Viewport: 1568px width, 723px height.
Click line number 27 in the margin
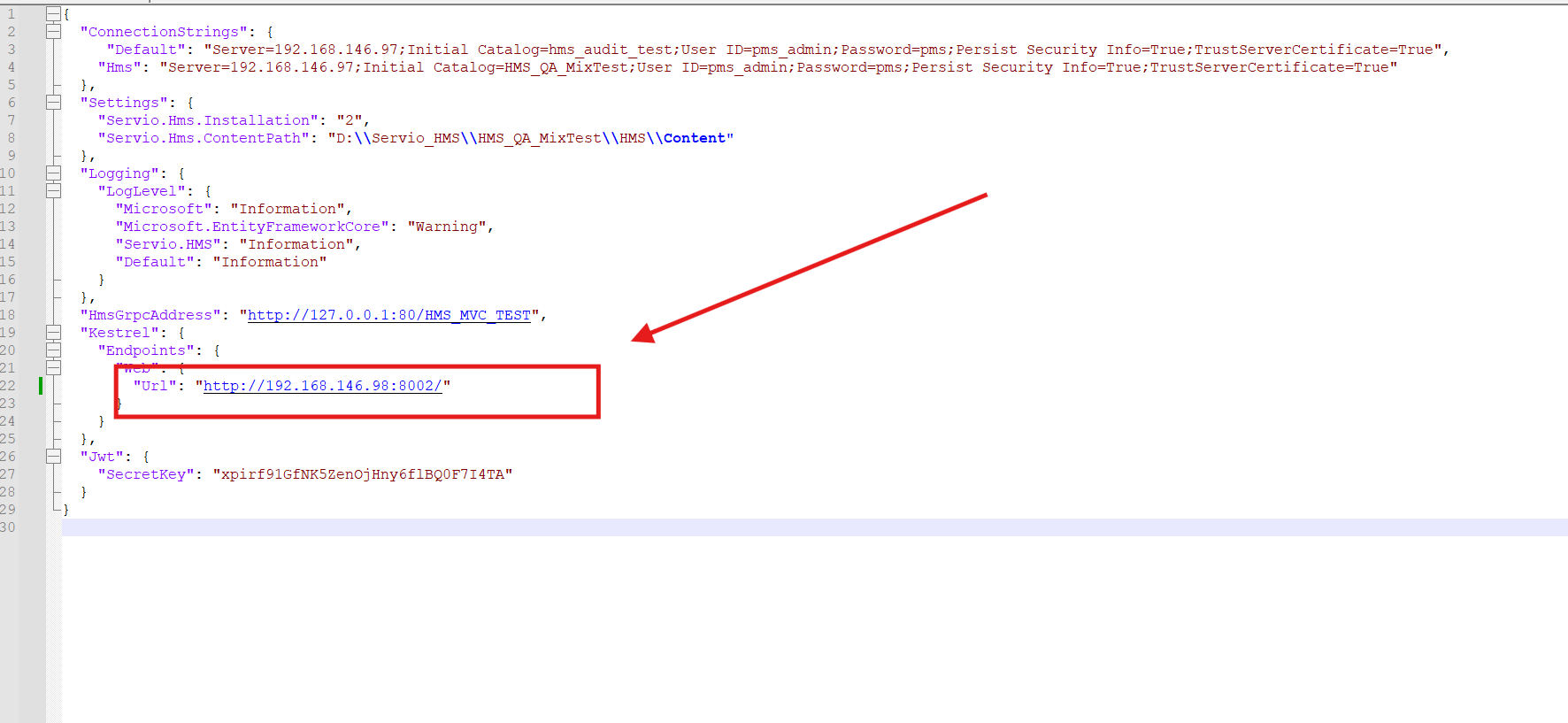point(9,474)
